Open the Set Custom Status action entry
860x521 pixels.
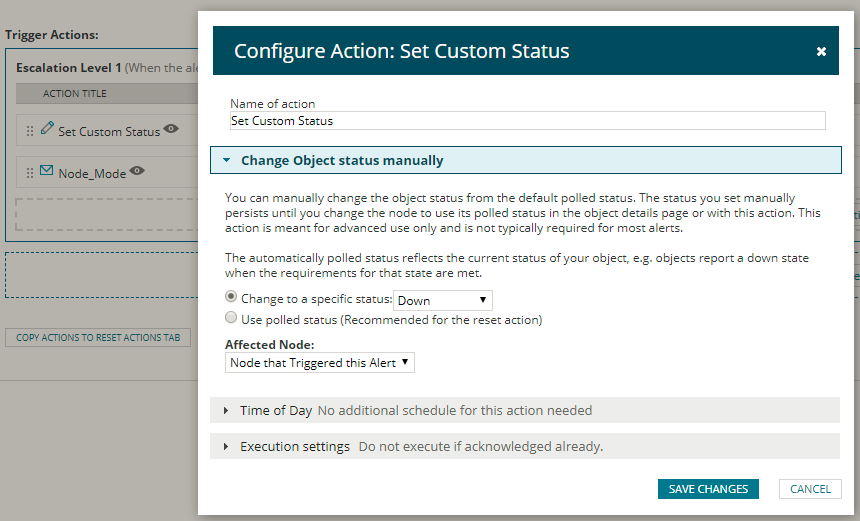tap(109, 131)
